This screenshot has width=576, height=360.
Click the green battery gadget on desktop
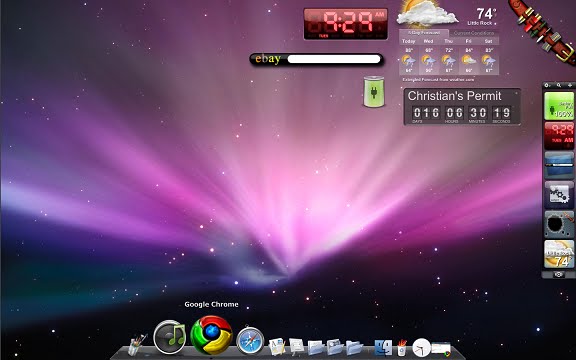click(374, 92)
